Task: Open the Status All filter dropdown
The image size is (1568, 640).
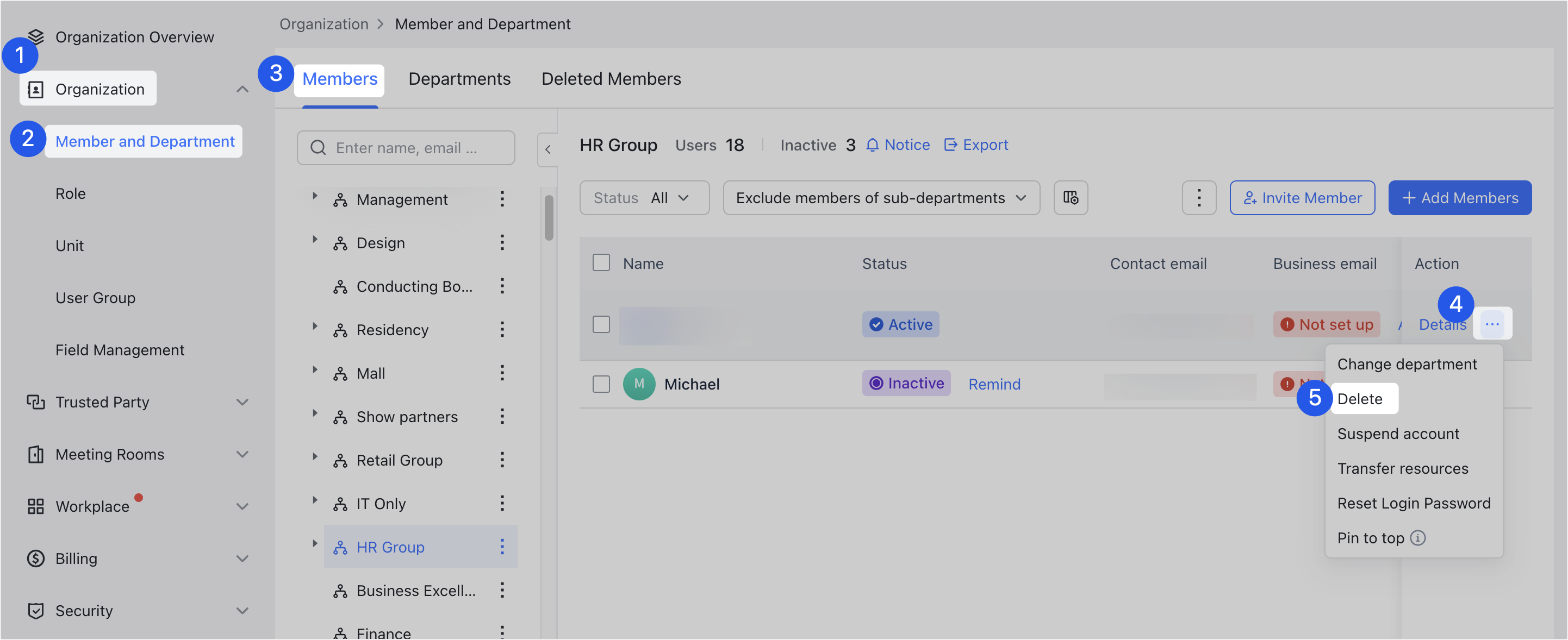Action: pyautogui.click(x=644, y=198)
